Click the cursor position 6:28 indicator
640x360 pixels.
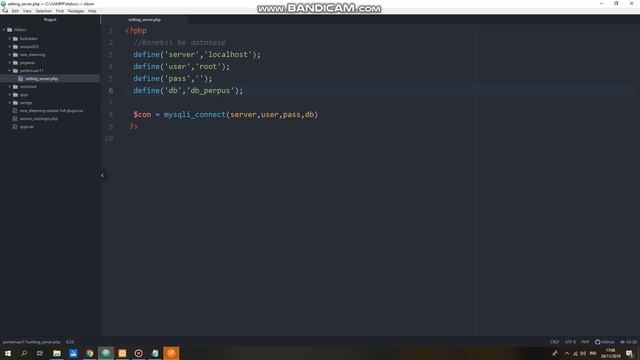pyautogui.click(x=70, y=342)
